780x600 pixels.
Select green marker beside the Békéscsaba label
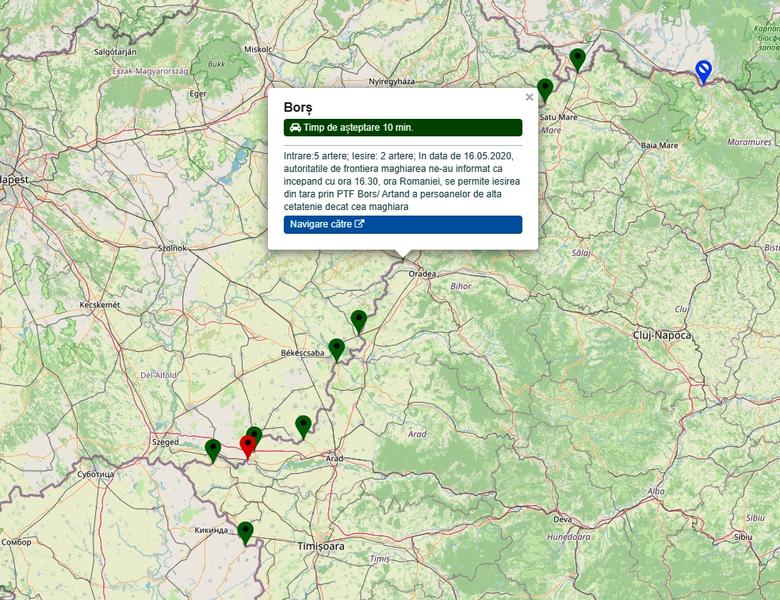pyautogui.click(x=336, y=349)
